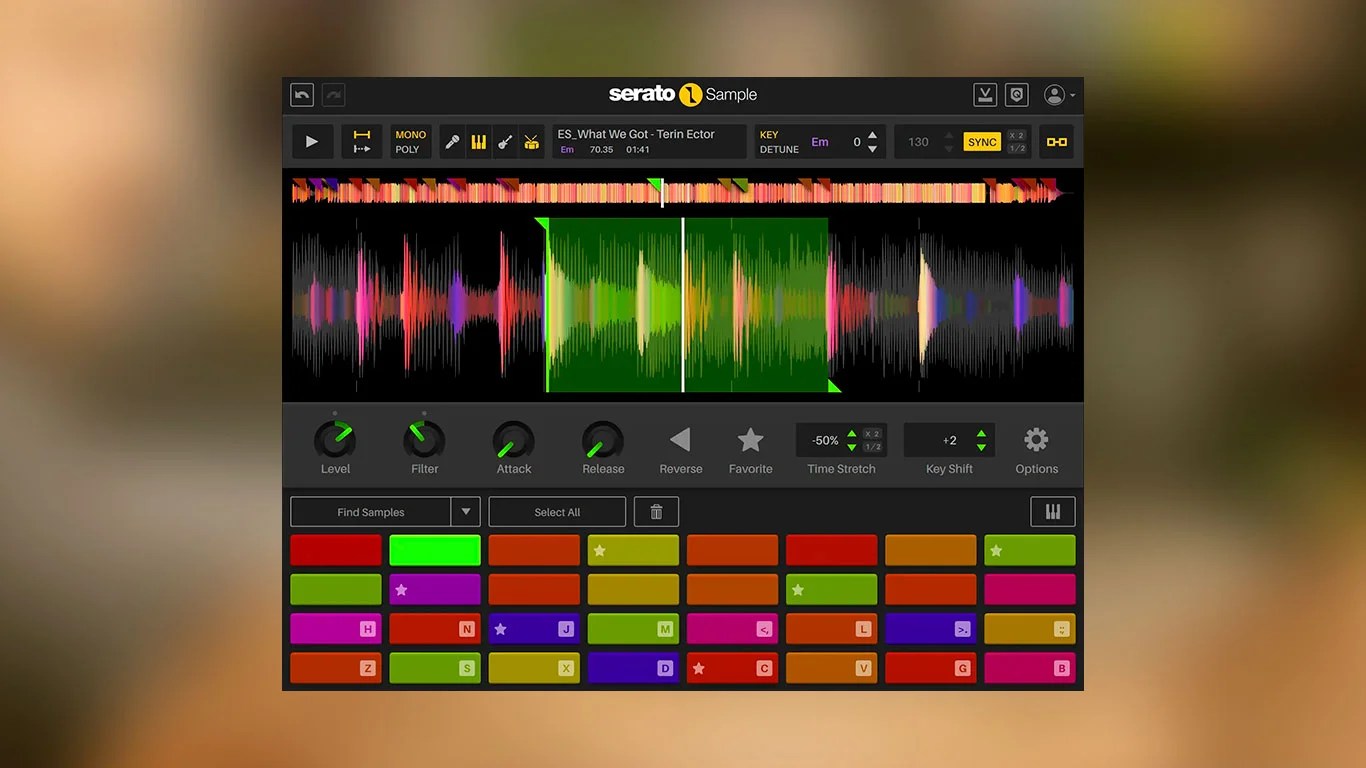Select the piano keys filter icon
The width and height of the screenshot is (1366, 768).
[x=479, y=141]
